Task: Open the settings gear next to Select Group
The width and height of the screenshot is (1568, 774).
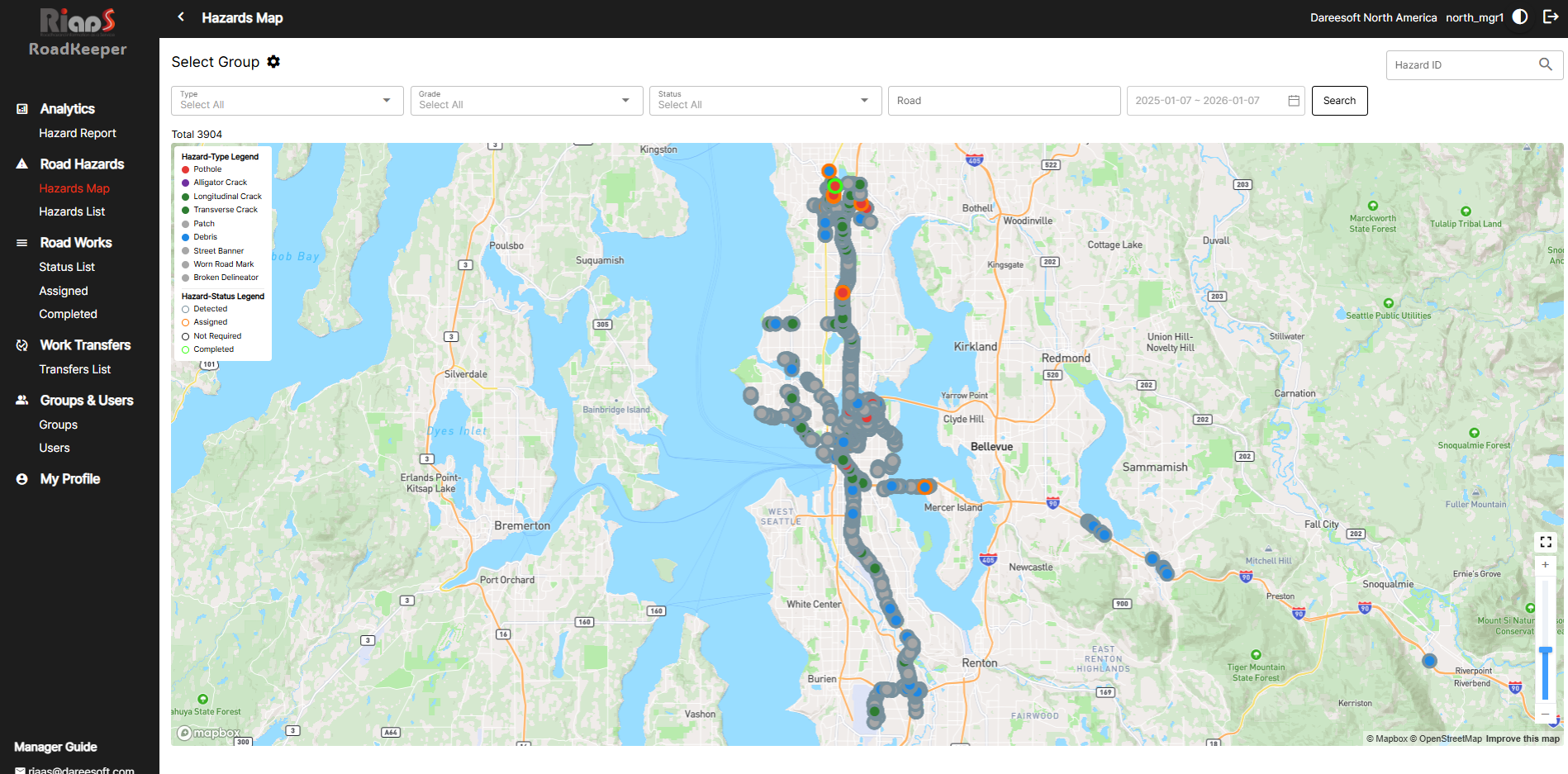Action: pyautogui.click(x=273, y=61)
